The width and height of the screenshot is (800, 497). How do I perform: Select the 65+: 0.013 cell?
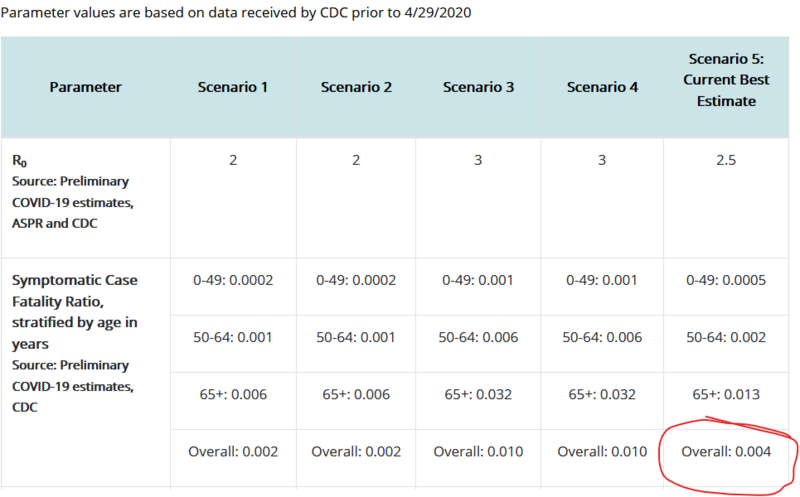(x=727, y=394)
